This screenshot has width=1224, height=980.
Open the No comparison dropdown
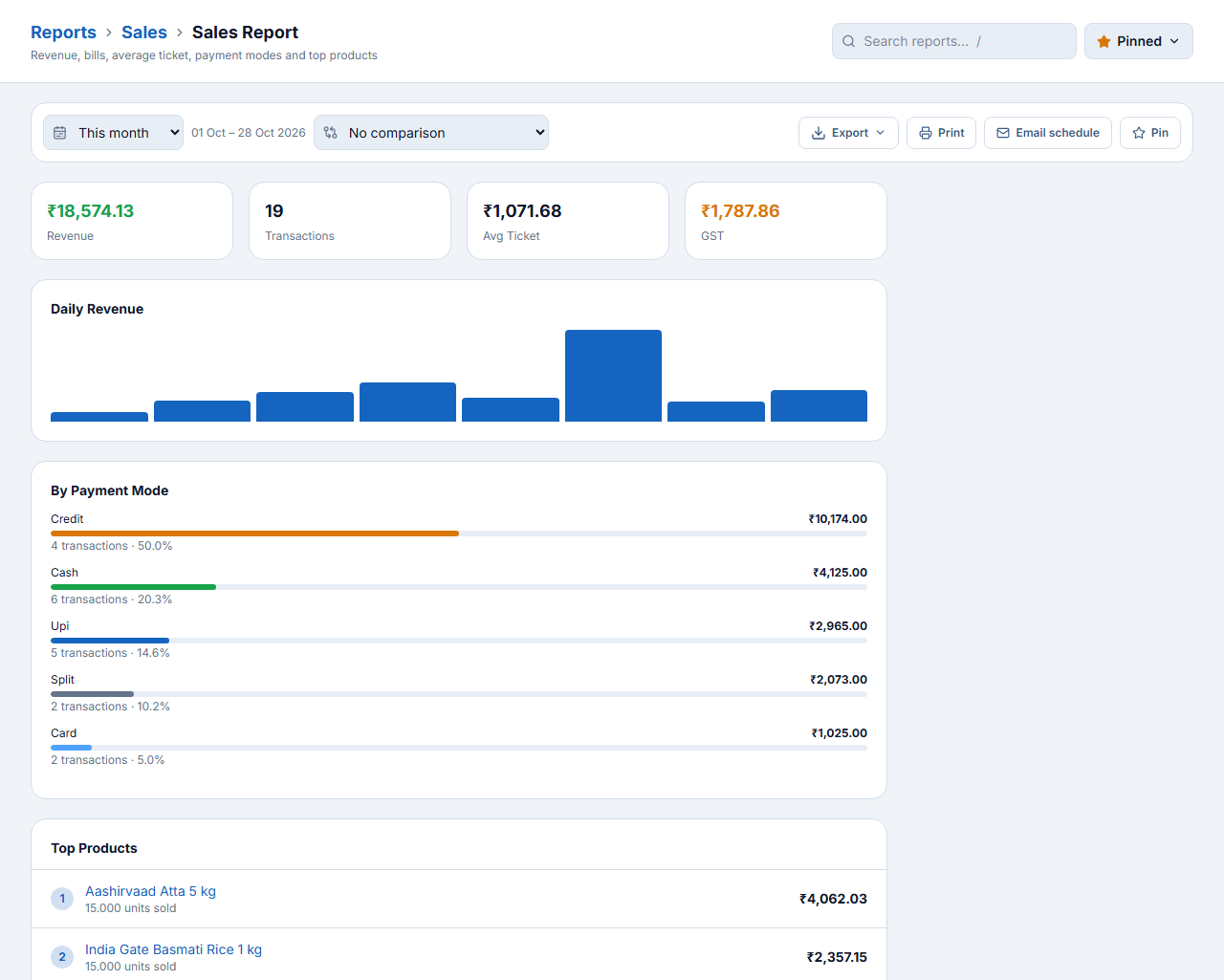pos(431,133)
